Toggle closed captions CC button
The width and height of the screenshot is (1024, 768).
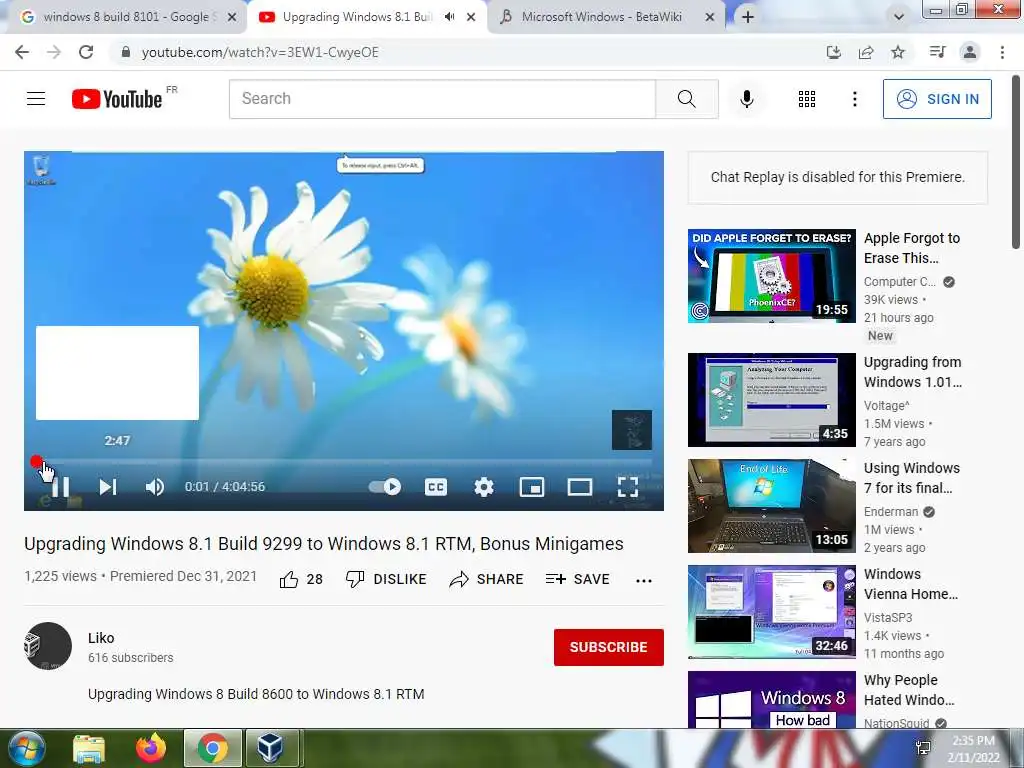pos(436,487)
